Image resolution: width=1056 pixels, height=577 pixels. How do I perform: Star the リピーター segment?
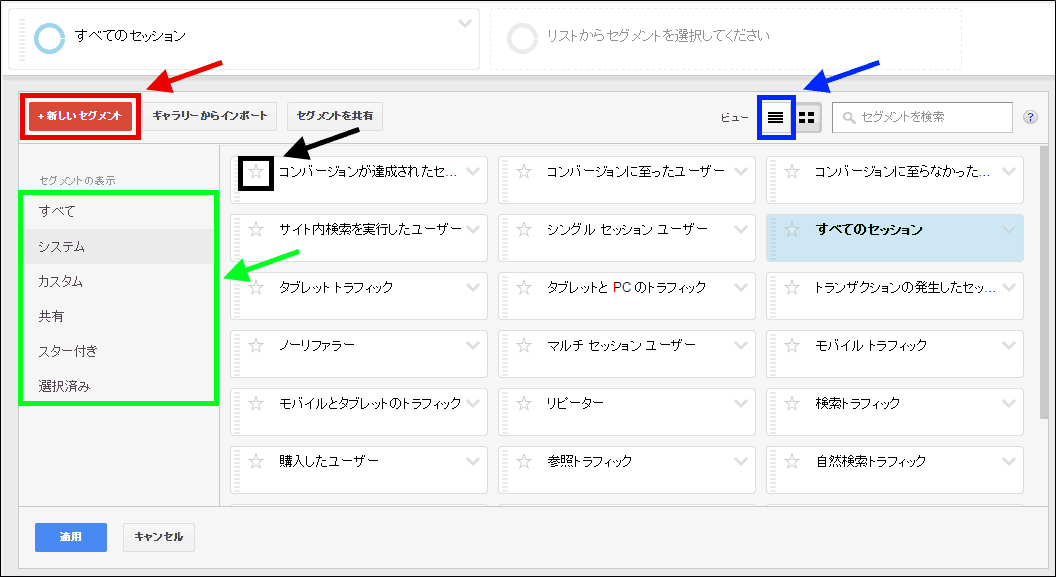[x=524, y=404]
